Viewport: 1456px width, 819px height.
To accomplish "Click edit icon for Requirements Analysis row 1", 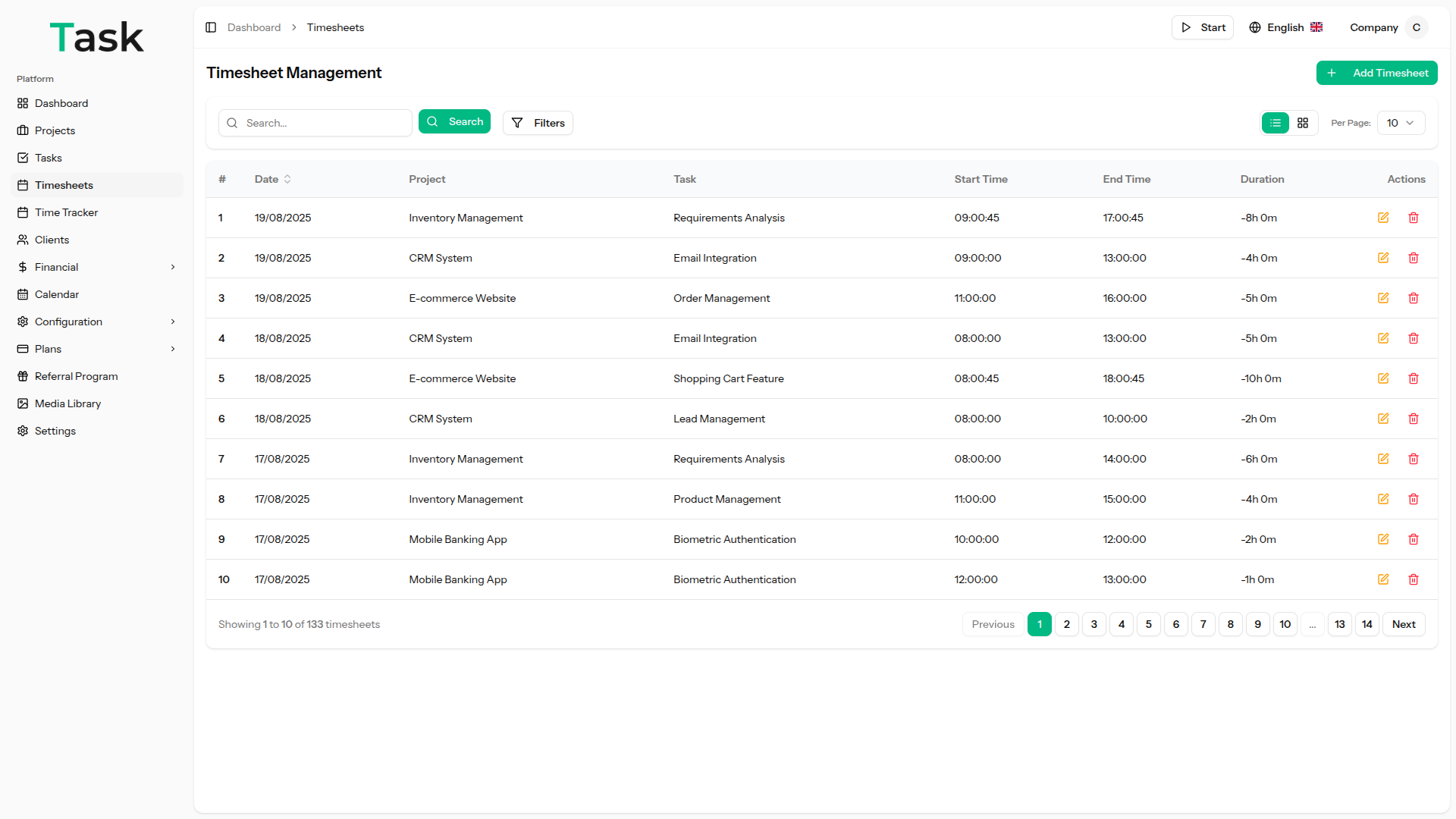I will click(1383, 218).
